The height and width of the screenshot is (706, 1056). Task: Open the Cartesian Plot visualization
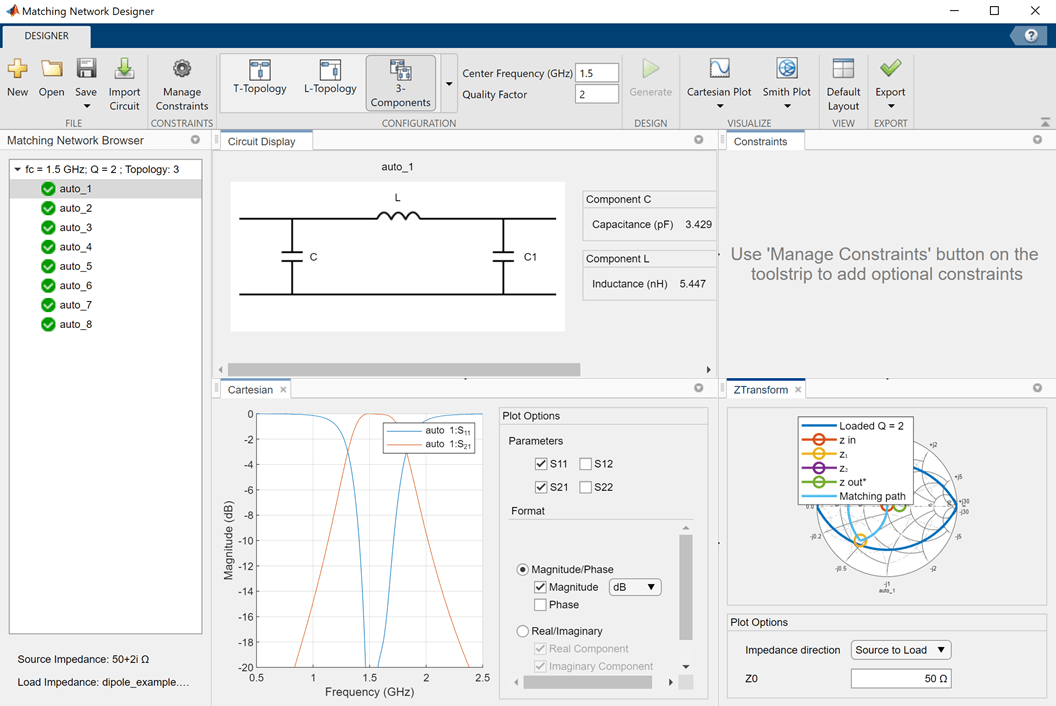click(x=719, y=69)
